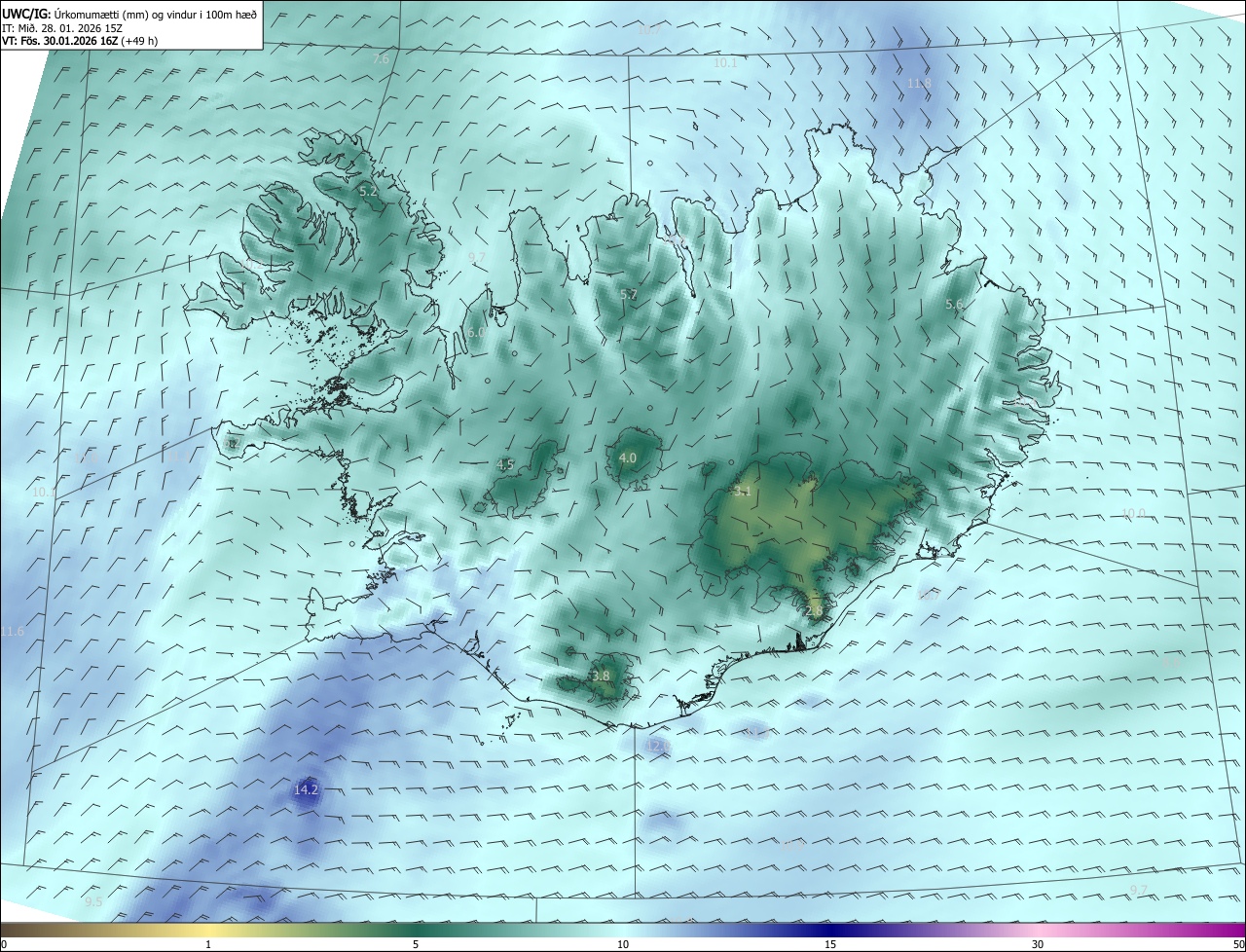
Task: Click the '9.5' map value label
Action: pos(93,902)
